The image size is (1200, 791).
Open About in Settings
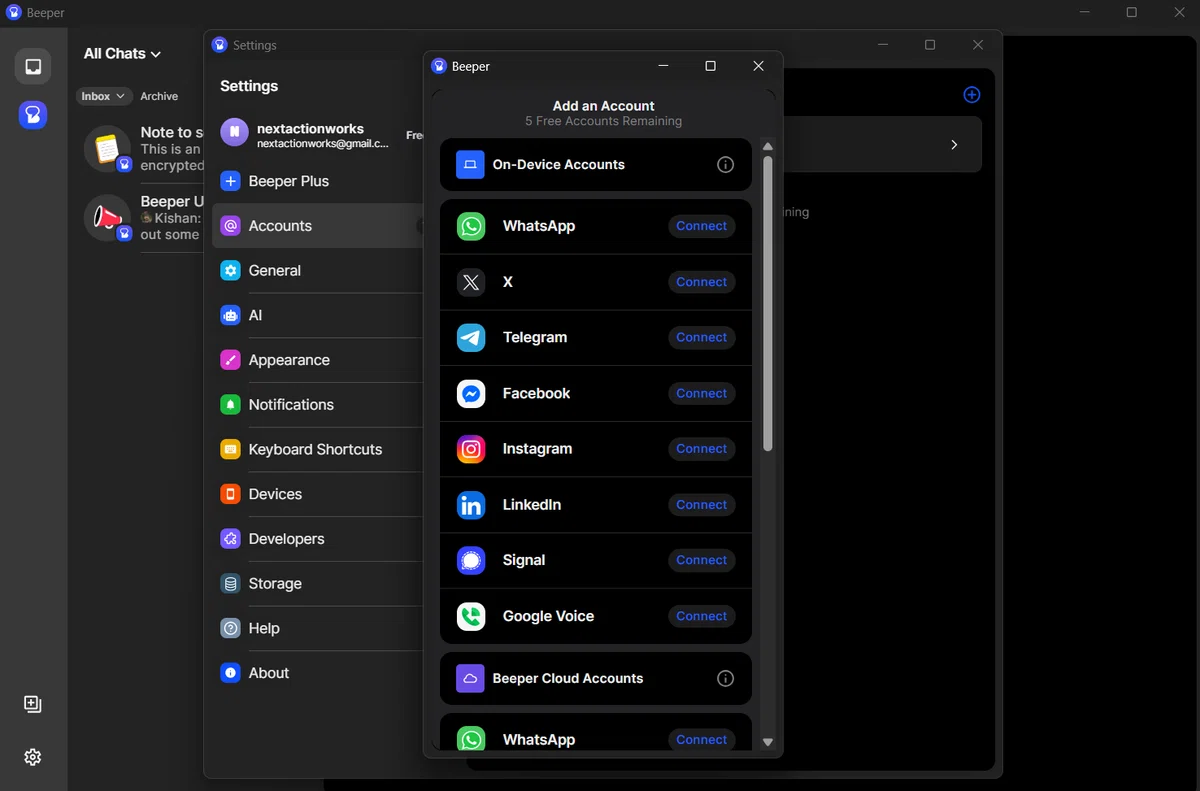[x=316, y=673]
